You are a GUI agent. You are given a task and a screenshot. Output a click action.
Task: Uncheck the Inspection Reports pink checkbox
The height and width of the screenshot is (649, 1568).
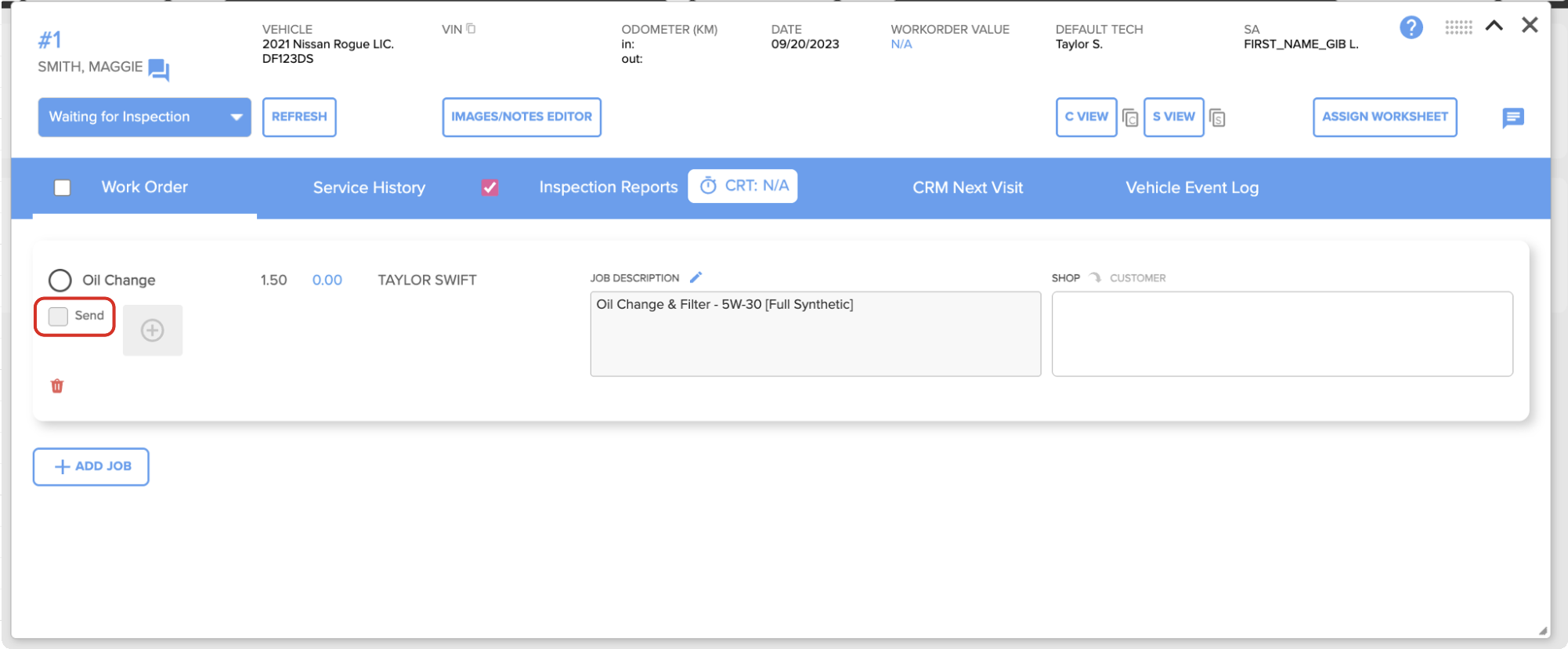(x=490, y=187)
